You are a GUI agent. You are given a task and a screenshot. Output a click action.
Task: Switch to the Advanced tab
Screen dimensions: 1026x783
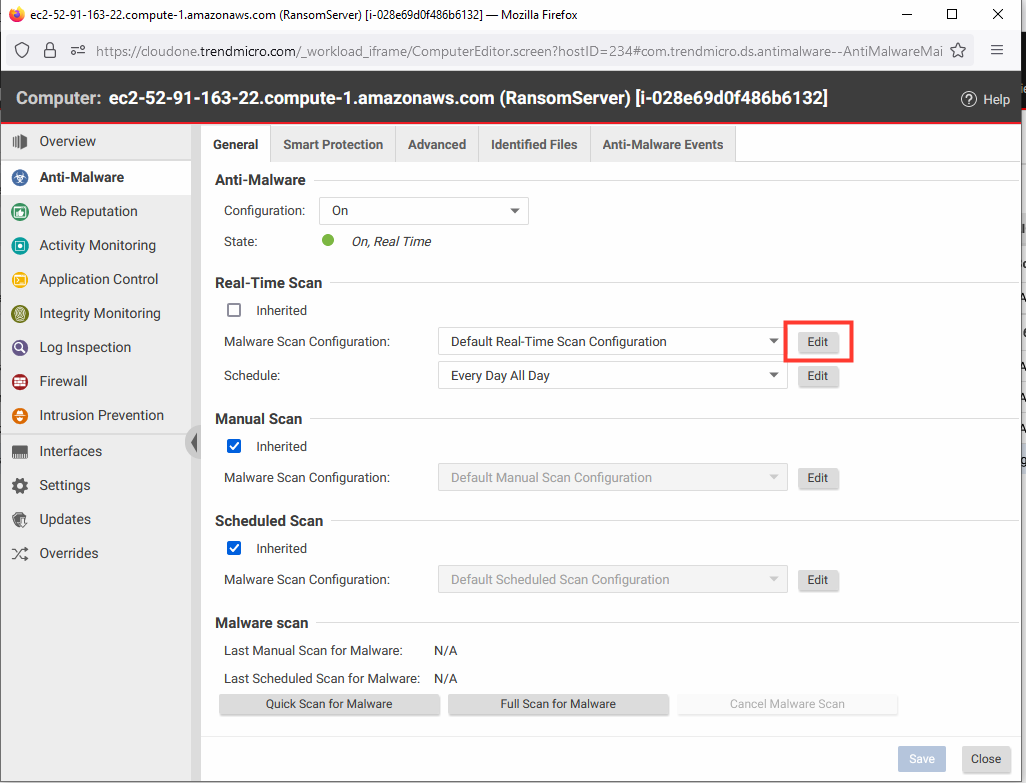coord(437,145)
